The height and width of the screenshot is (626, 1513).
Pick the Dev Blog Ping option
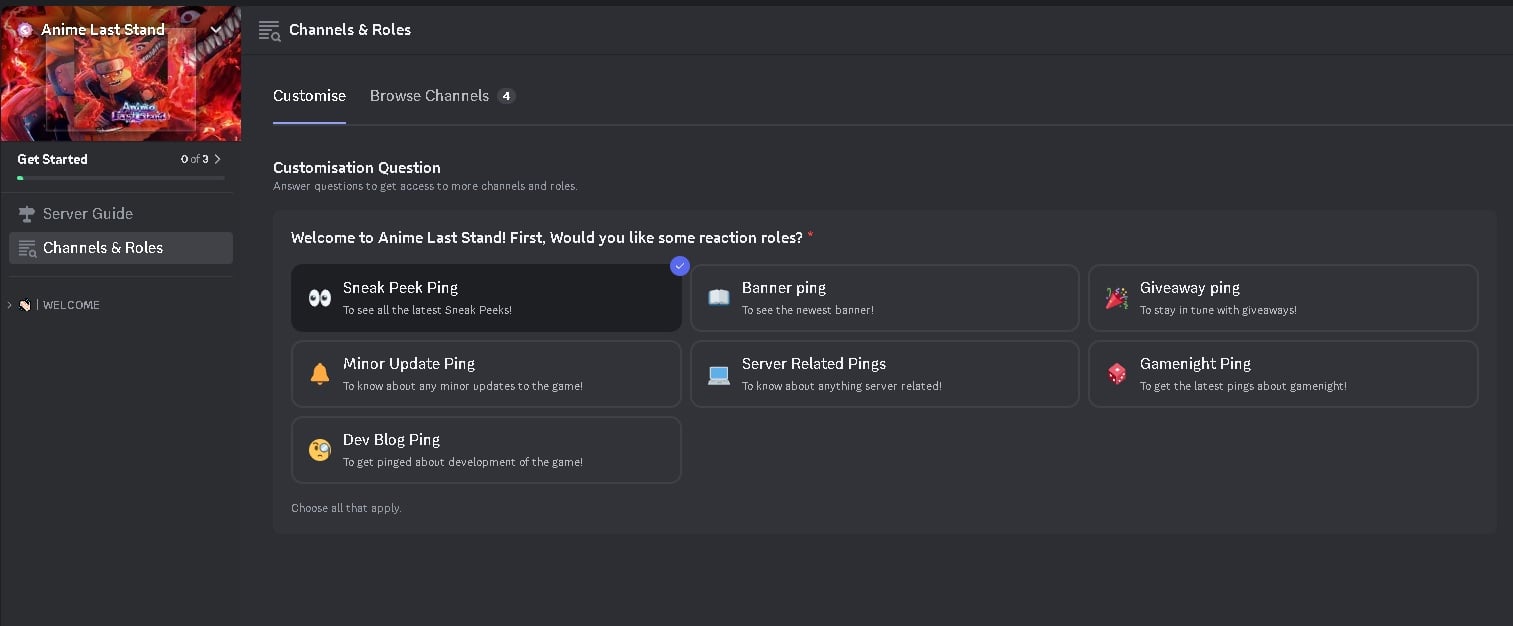click(486, 450)
